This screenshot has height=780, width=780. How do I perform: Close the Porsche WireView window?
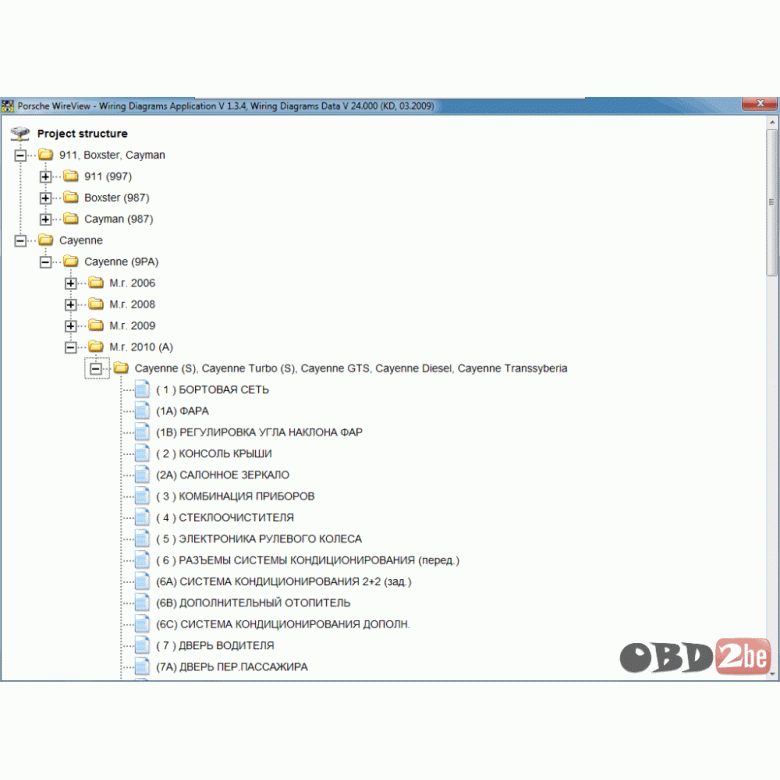[x=760, y=103]
